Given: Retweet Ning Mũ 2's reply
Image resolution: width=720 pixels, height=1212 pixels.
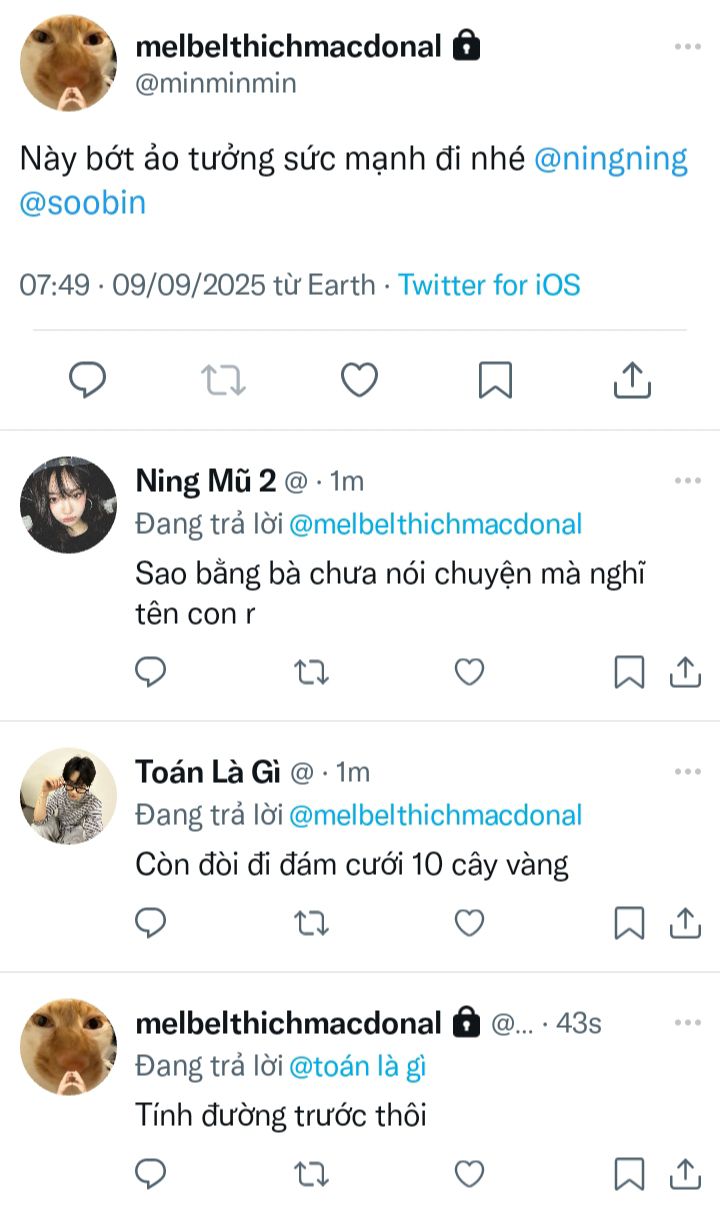Looking at the screenshot, I should point(311,673).
